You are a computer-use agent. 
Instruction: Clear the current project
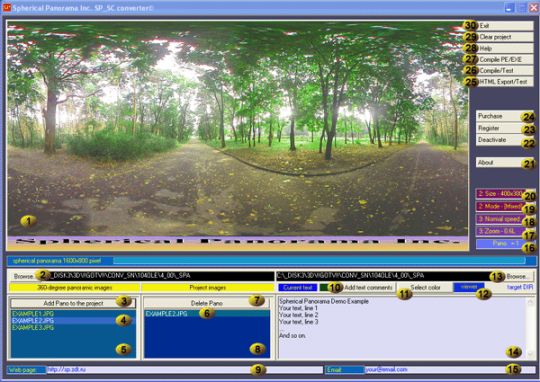click(505, 37)
